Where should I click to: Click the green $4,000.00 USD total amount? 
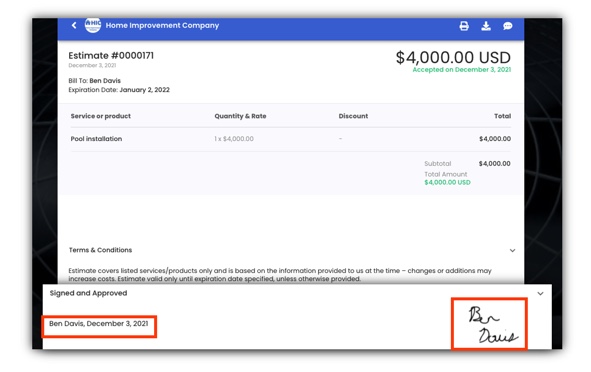[447, 182]
